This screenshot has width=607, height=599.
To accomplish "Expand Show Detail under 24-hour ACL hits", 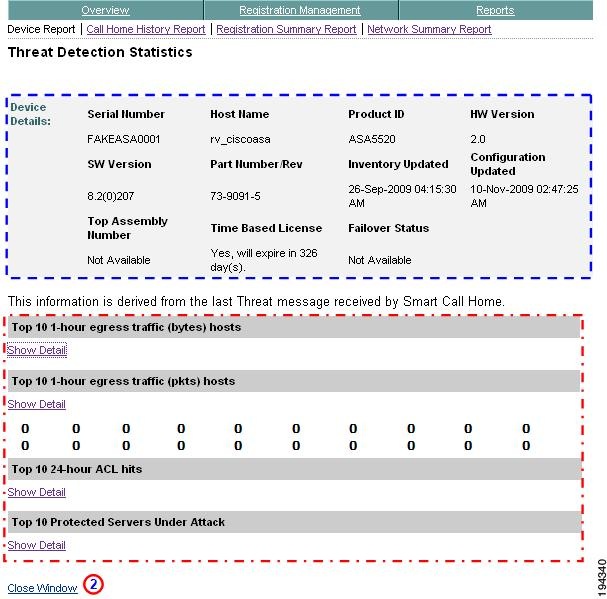I will [x=37, y=492].
